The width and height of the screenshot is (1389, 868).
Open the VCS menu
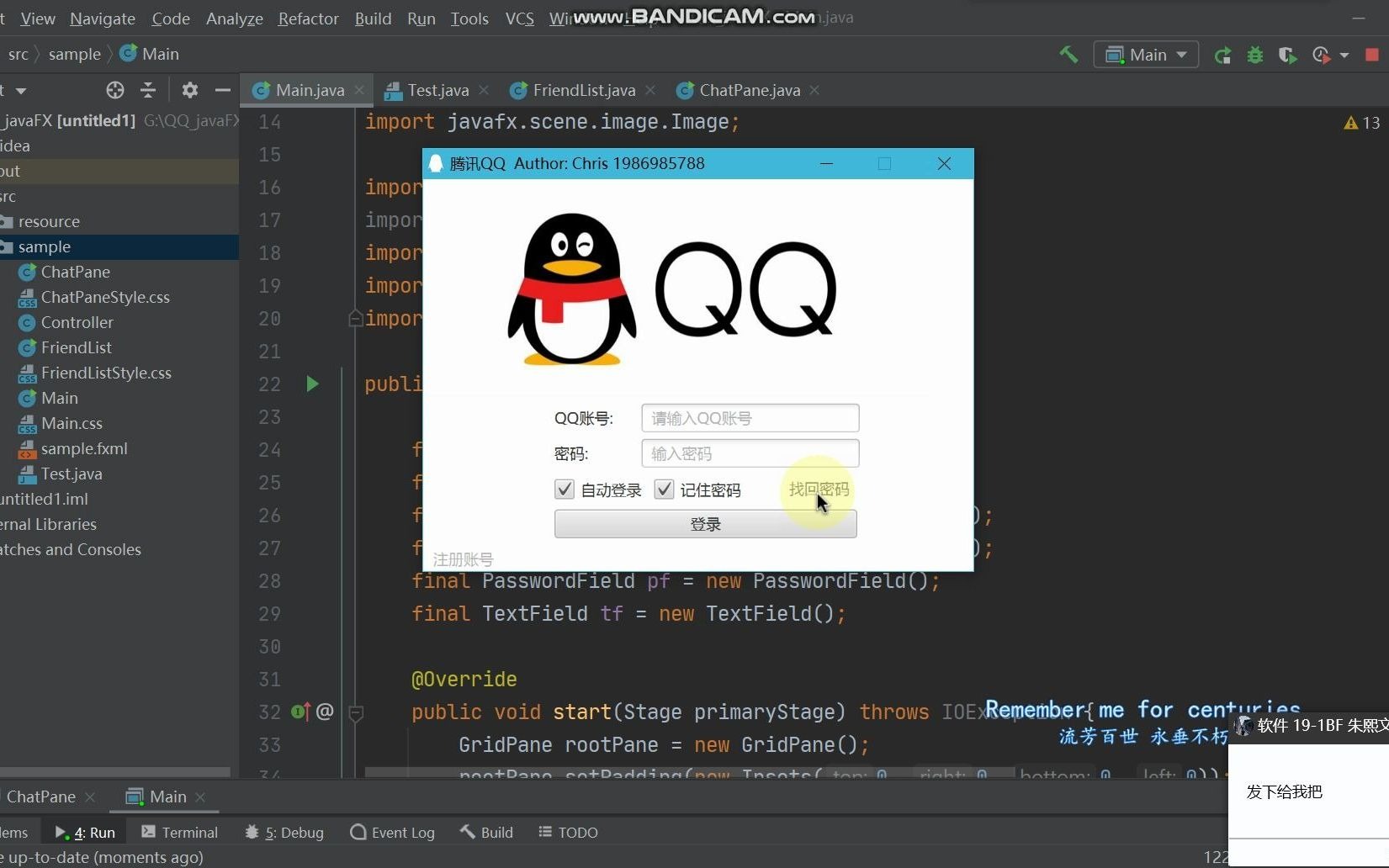(x=520, y=19)
